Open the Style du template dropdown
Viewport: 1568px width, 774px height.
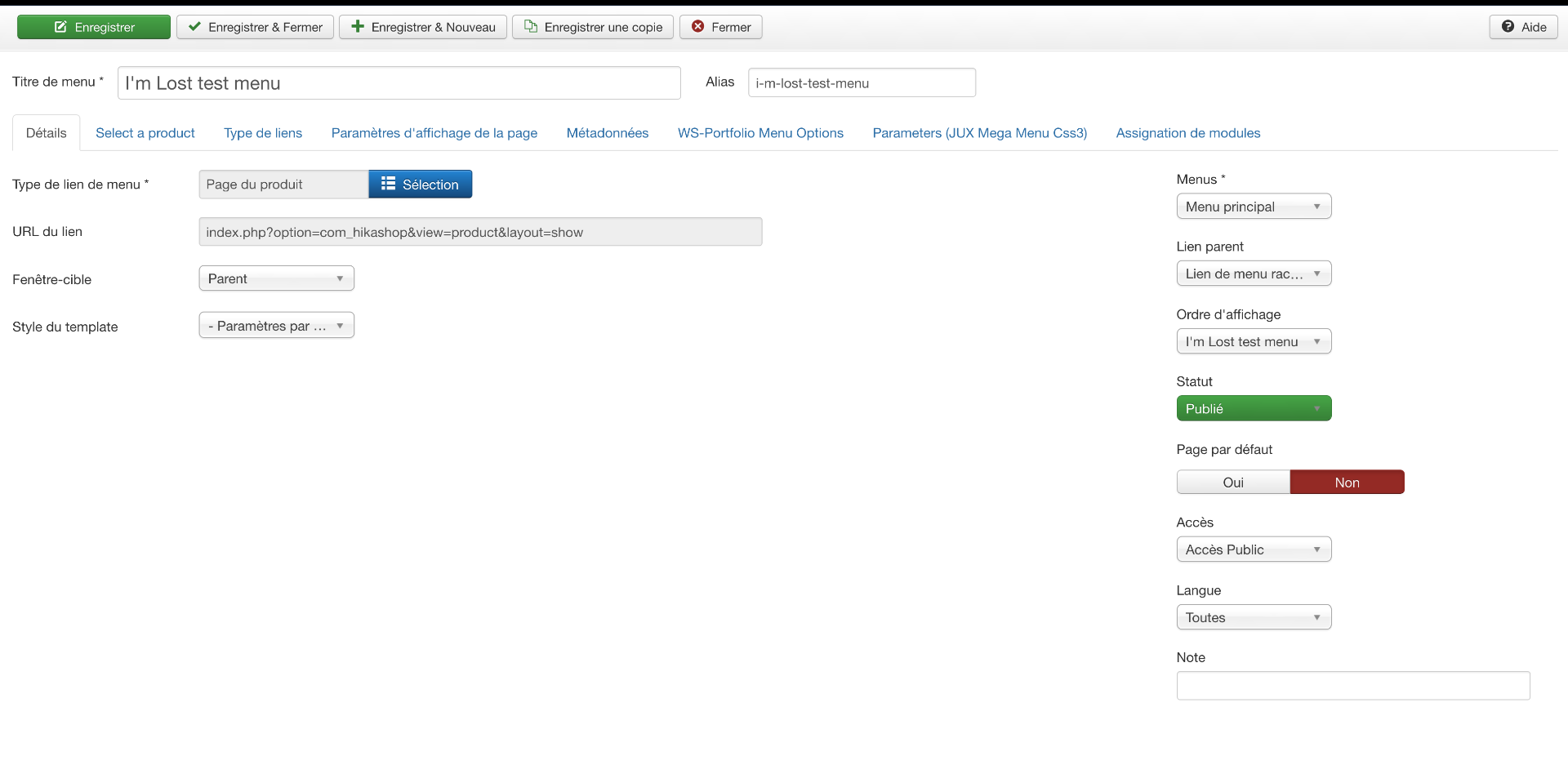(x=276, y=326)
